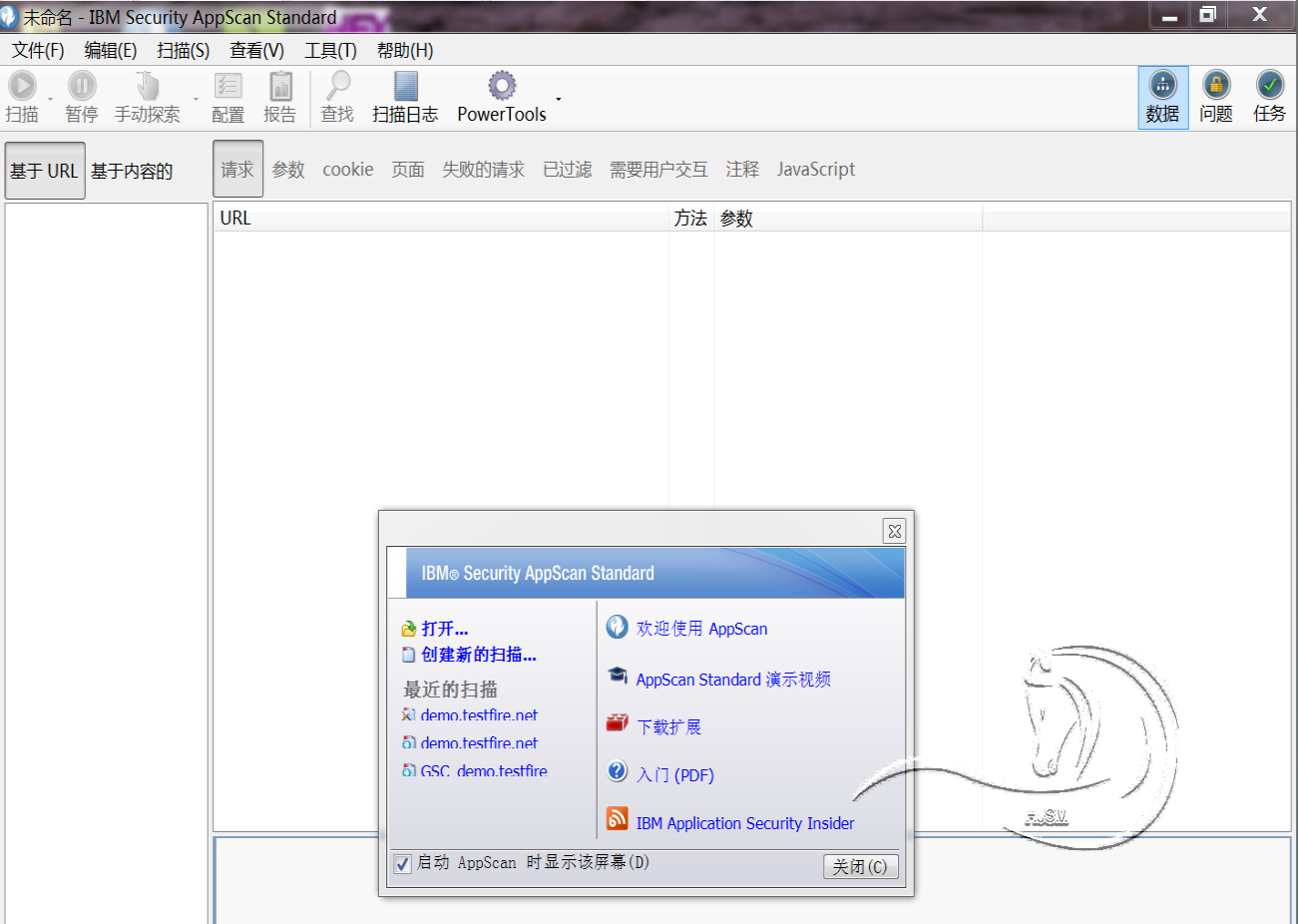Screen dimensions: 1298x924
Task: Click the 关闭(C) button
Action: coord(861,866)
